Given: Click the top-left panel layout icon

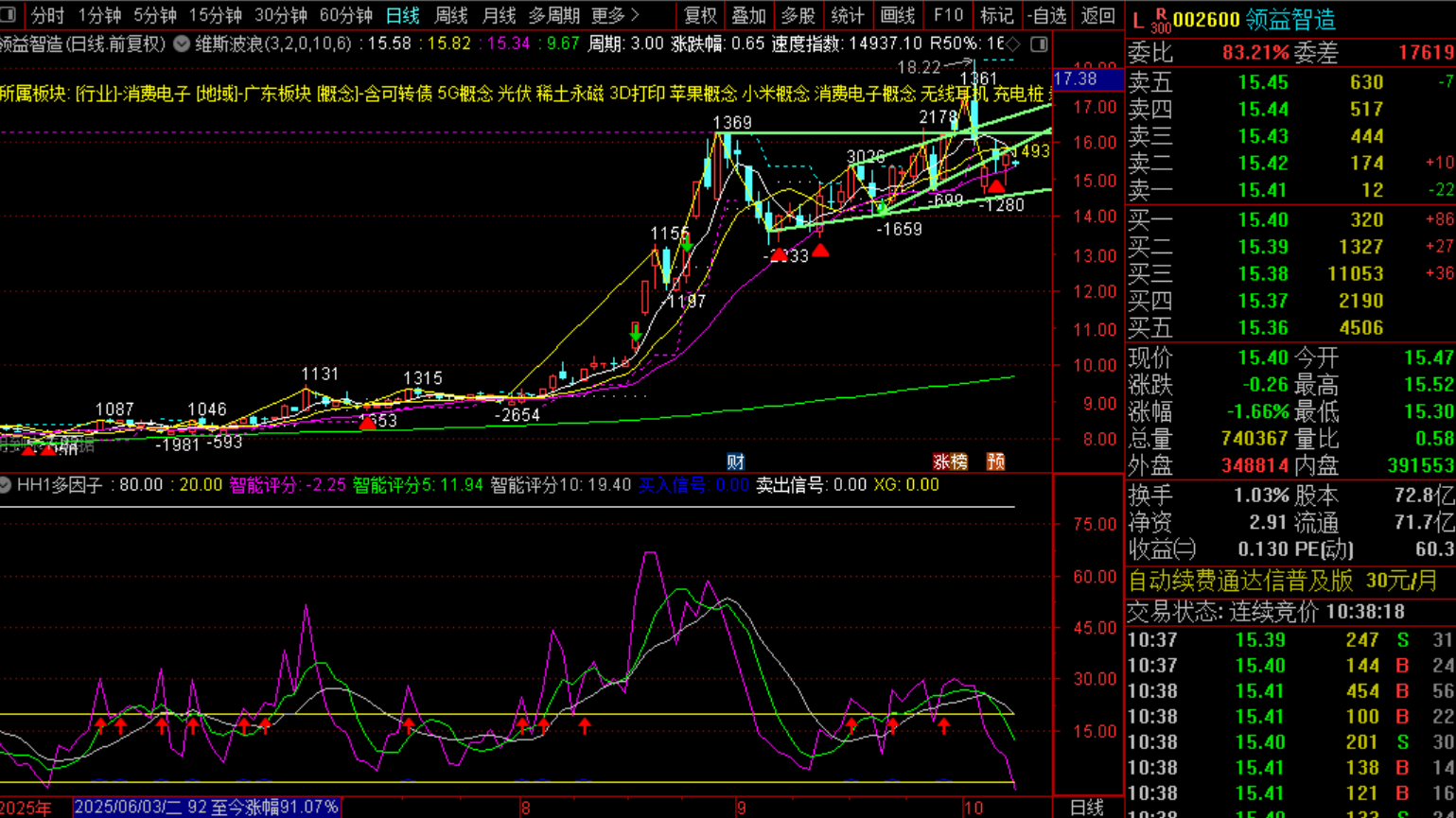Looking at the screenshot, I should pos(8,15).
